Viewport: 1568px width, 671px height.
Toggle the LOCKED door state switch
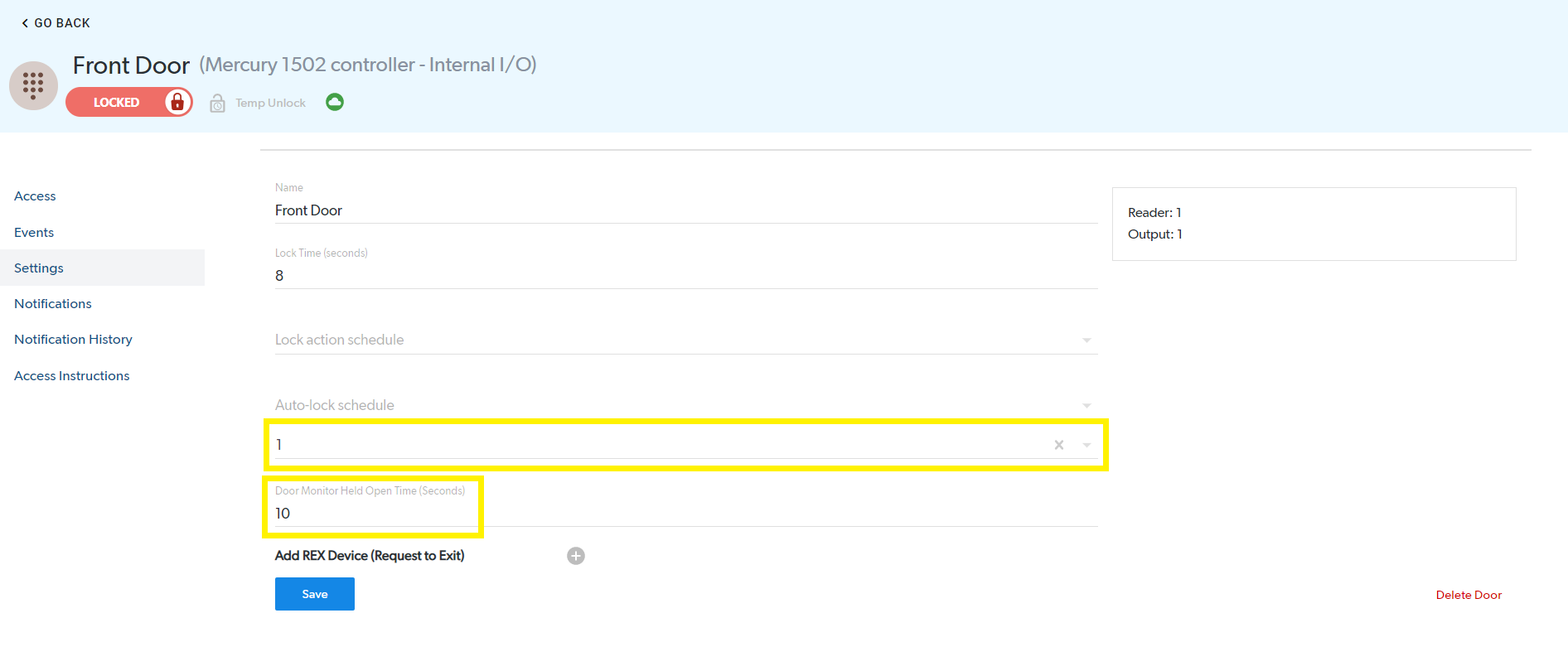point(129,102)
